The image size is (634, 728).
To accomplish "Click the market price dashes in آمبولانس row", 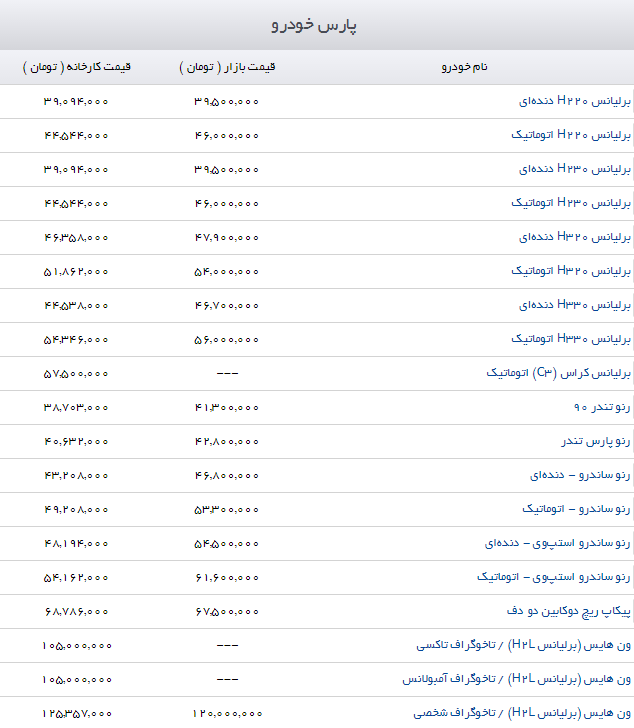I will pyautogui.click(x=227, y=680).
